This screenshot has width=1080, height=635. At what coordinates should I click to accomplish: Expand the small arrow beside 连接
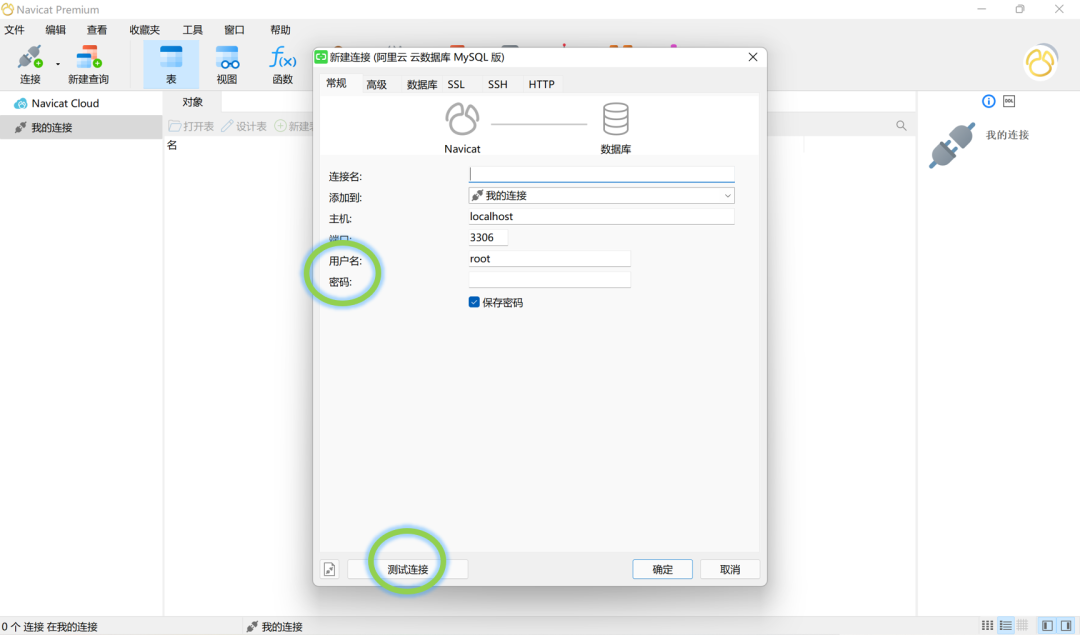[x=58, y=65]
